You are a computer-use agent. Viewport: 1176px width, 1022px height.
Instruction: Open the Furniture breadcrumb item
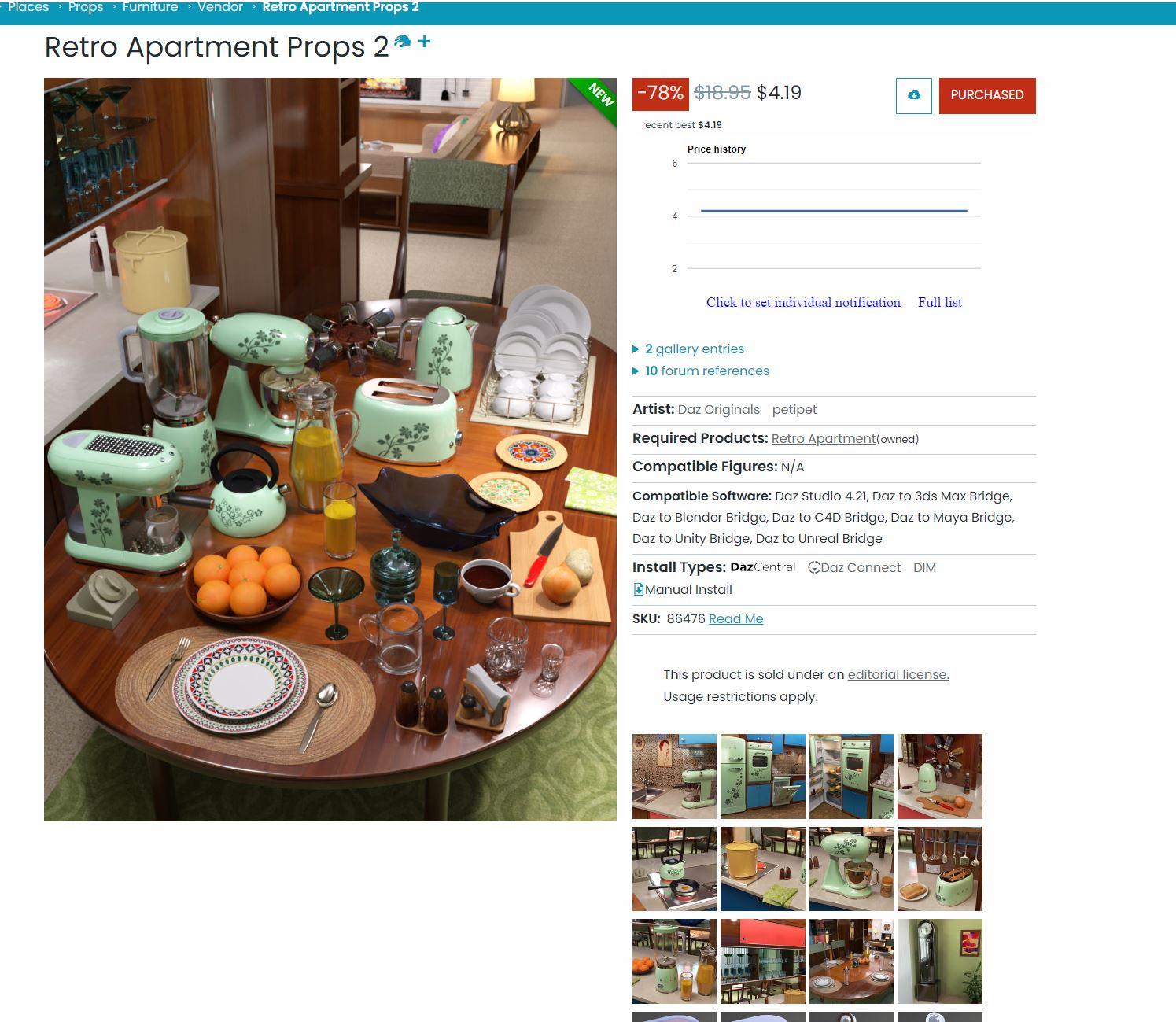tap(149, 7)
